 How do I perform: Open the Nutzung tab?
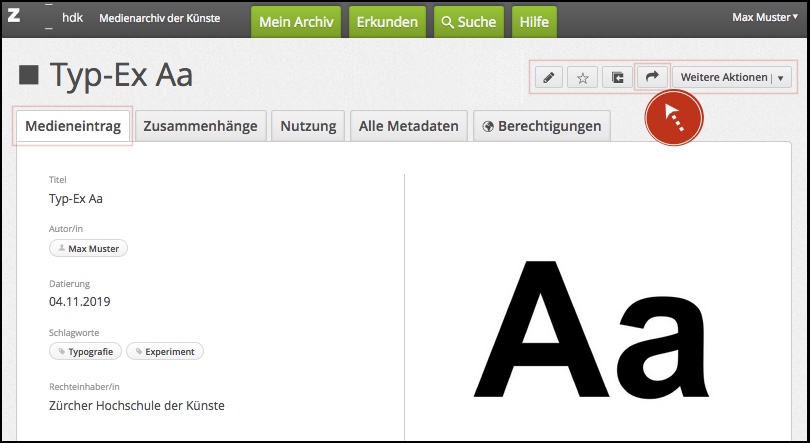pyautogui.click(x=309, y=126)
